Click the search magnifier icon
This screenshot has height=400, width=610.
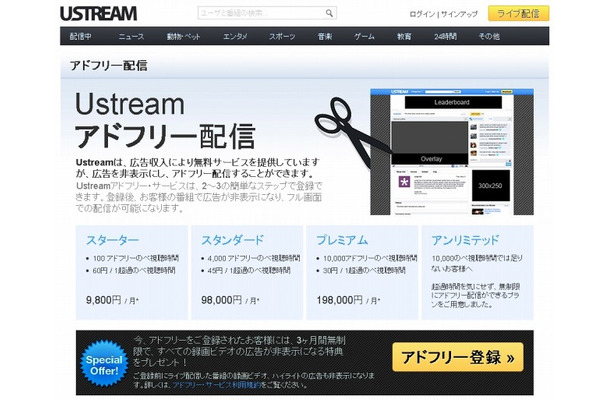pos(329,13)
